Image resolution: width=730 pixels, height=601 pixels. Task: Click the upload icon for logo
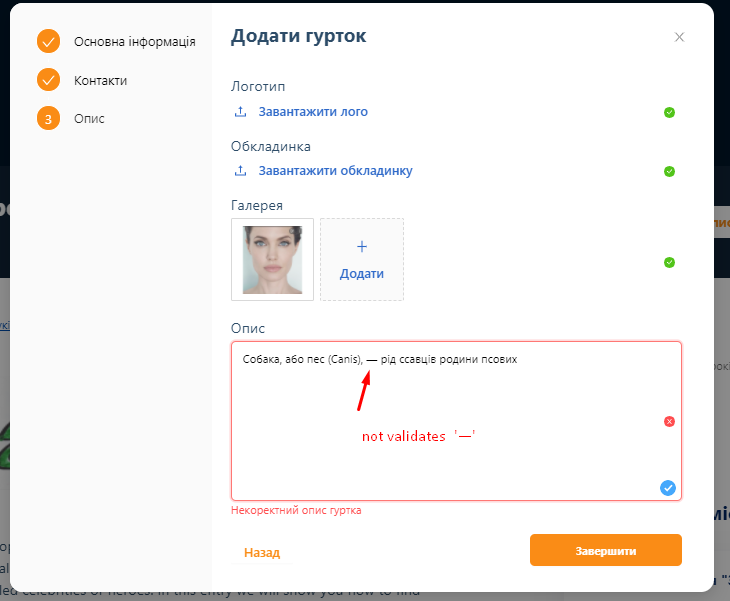240,112
